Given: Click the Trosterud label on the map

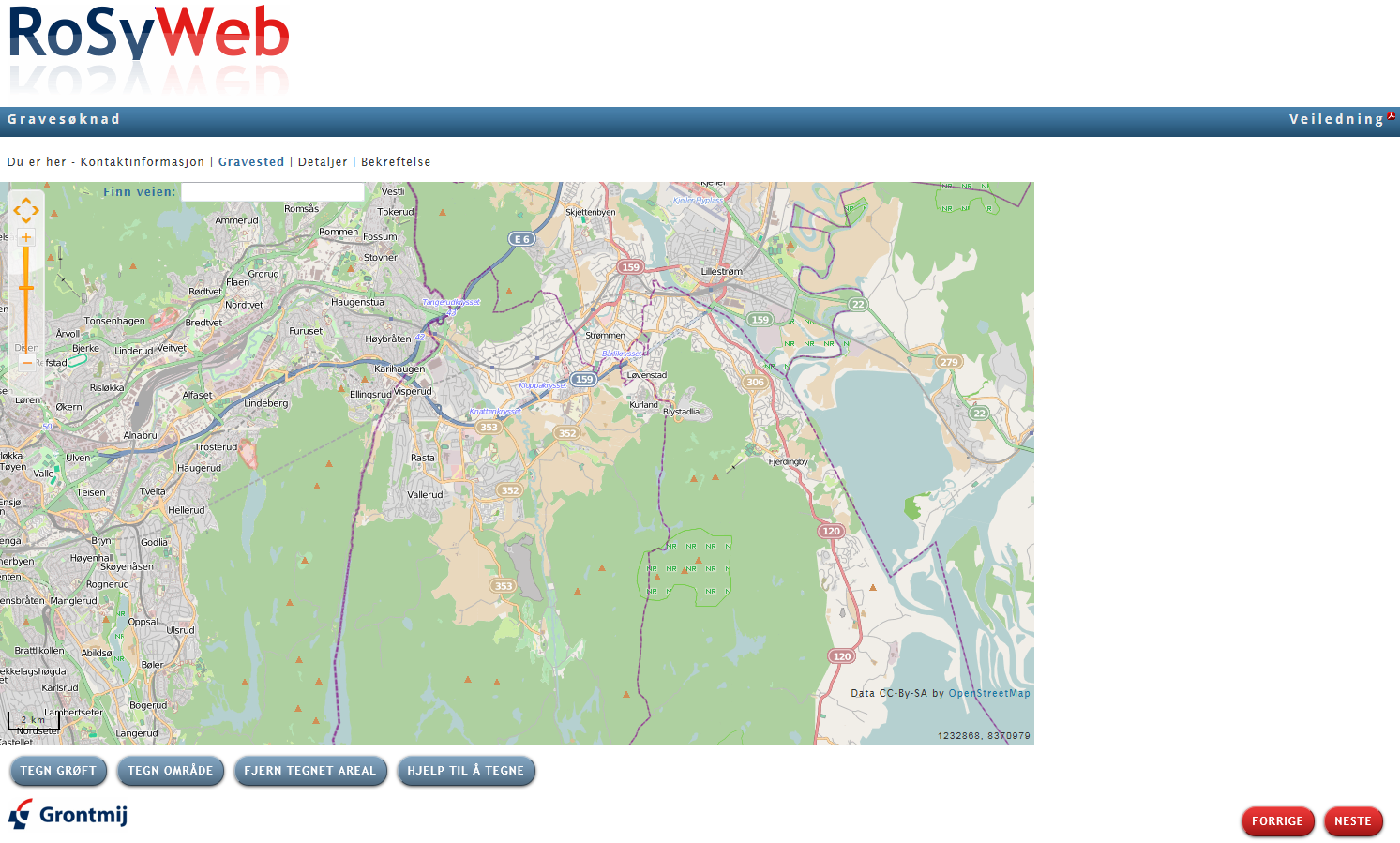Looking at the screenshot, I should coord(216,446).
